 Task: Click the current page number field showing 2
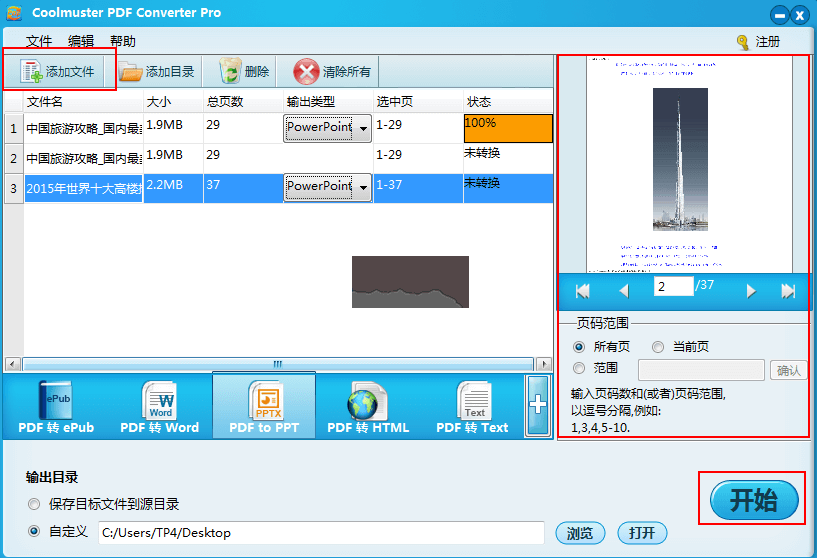click(673, 286)
